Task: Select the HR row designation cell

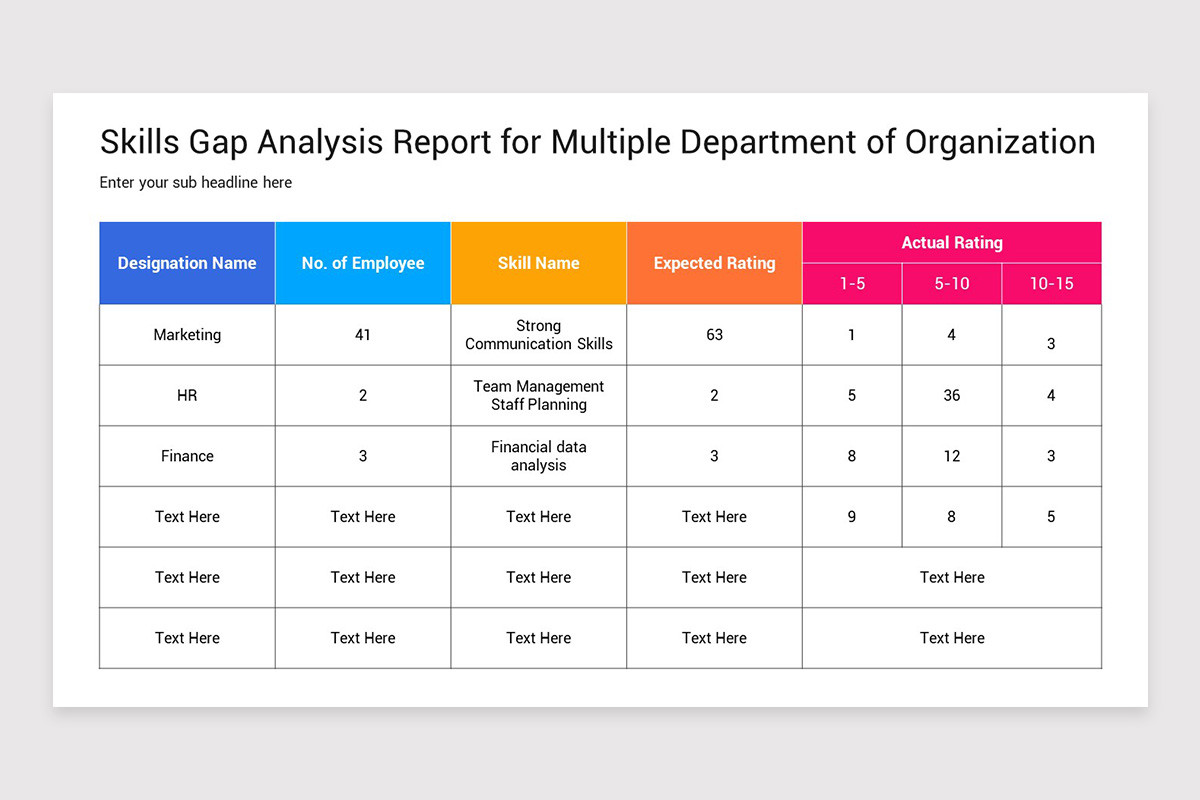Action: (x=186, y=395)
